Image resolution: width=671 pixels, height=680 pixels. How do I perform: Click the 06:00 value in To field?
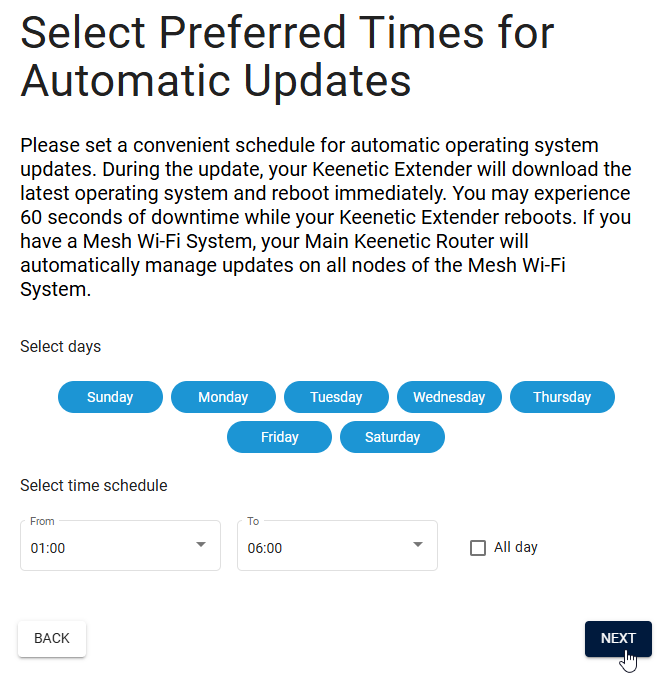click(265, 548)
